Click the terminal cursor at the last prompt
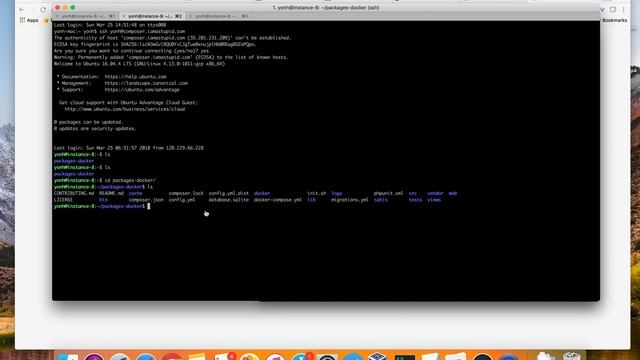This screenshot has width=640, height=360. 149,207
